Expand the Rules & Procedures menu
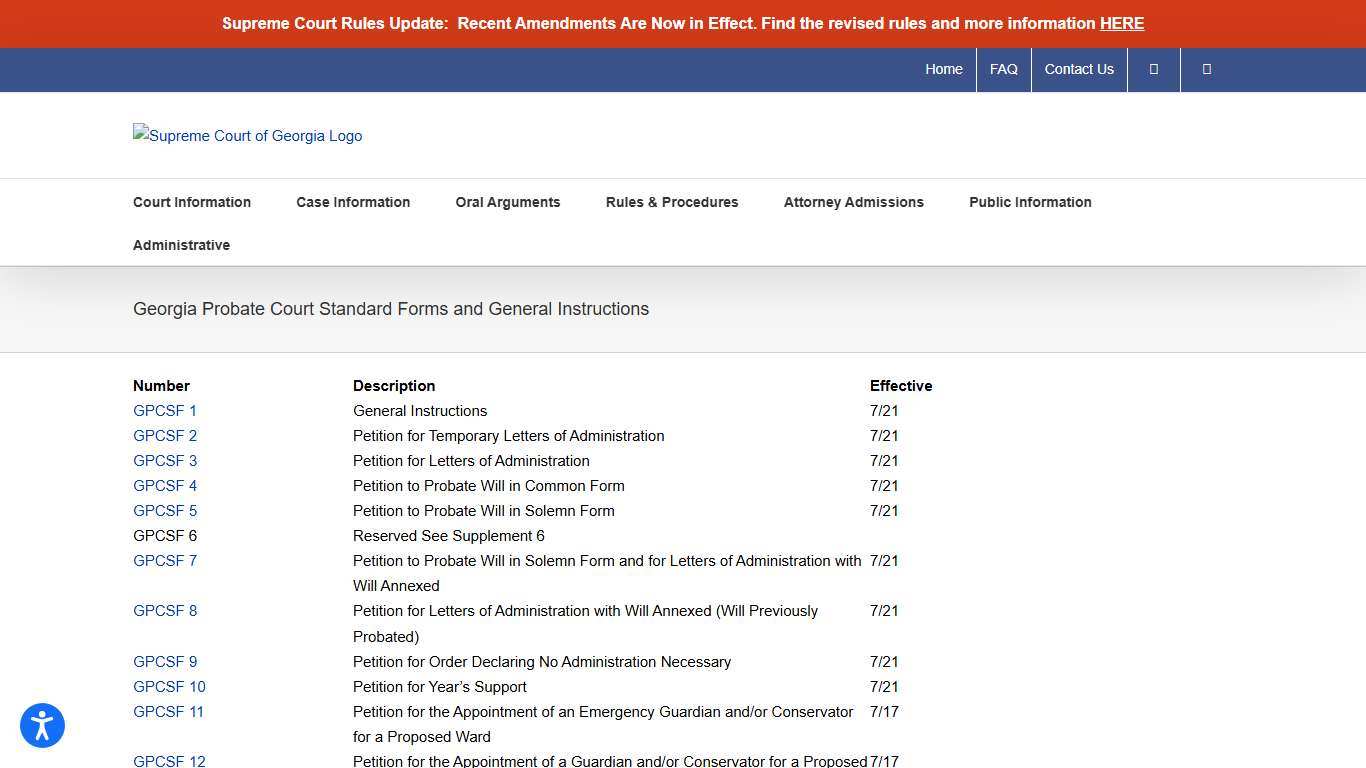Screen dimensions: 1366x768 point(671,202)
